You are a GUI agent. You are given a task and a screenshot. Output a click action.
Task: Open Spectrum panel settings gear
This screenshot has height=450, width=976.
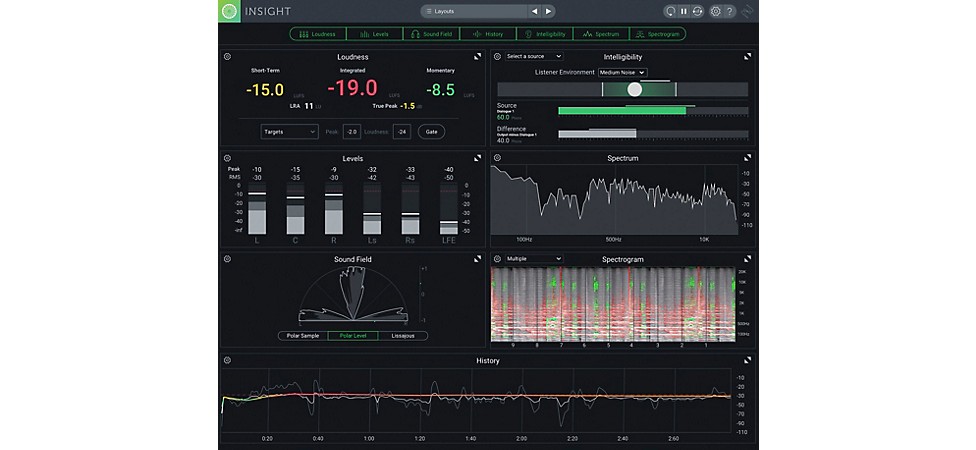[497, 158]
